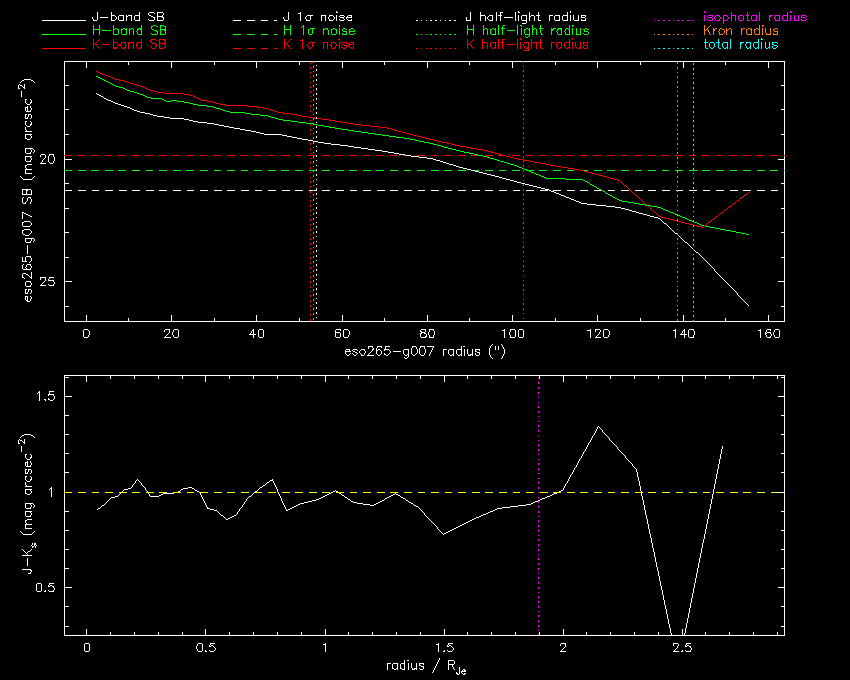
Task: Click the eso265-g007 SB y-axis label
Action: pos(28,190)
